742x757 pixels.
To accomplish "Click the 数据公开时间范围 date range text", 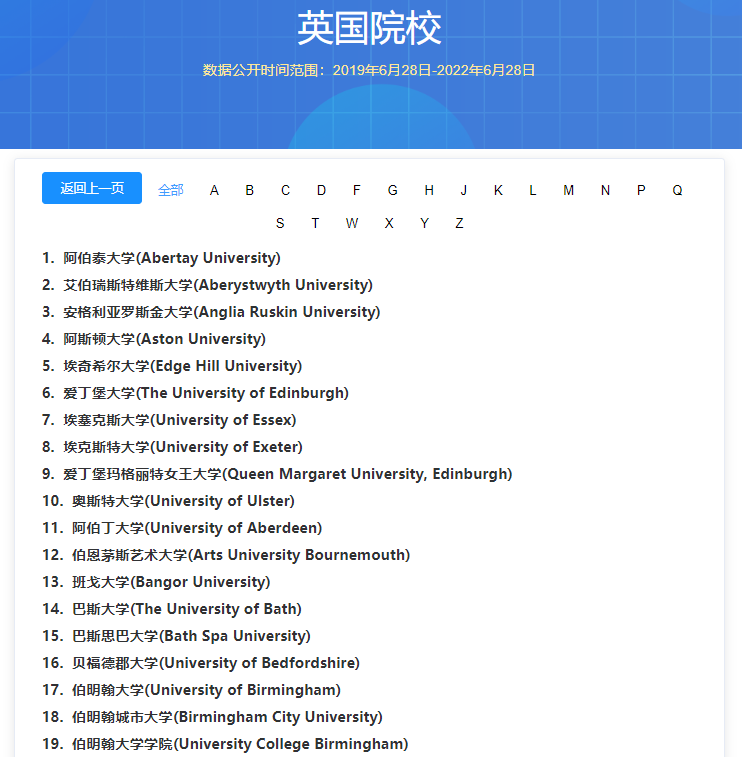I will [368, 70].
